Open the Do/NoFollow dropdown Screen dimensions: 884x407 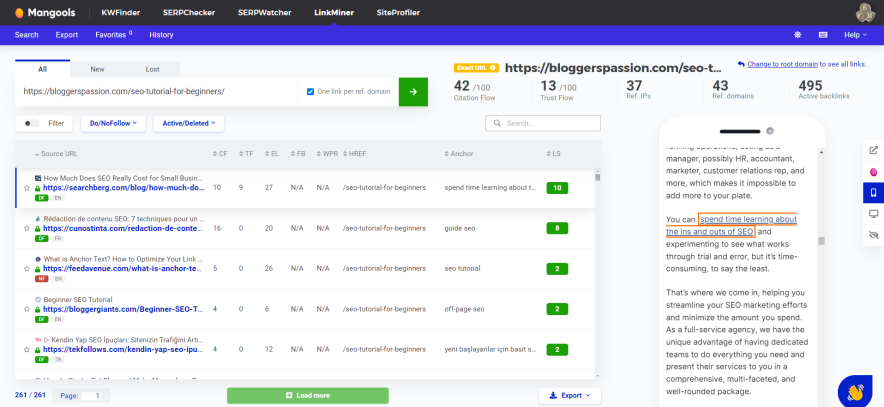[x=113, y=123]
